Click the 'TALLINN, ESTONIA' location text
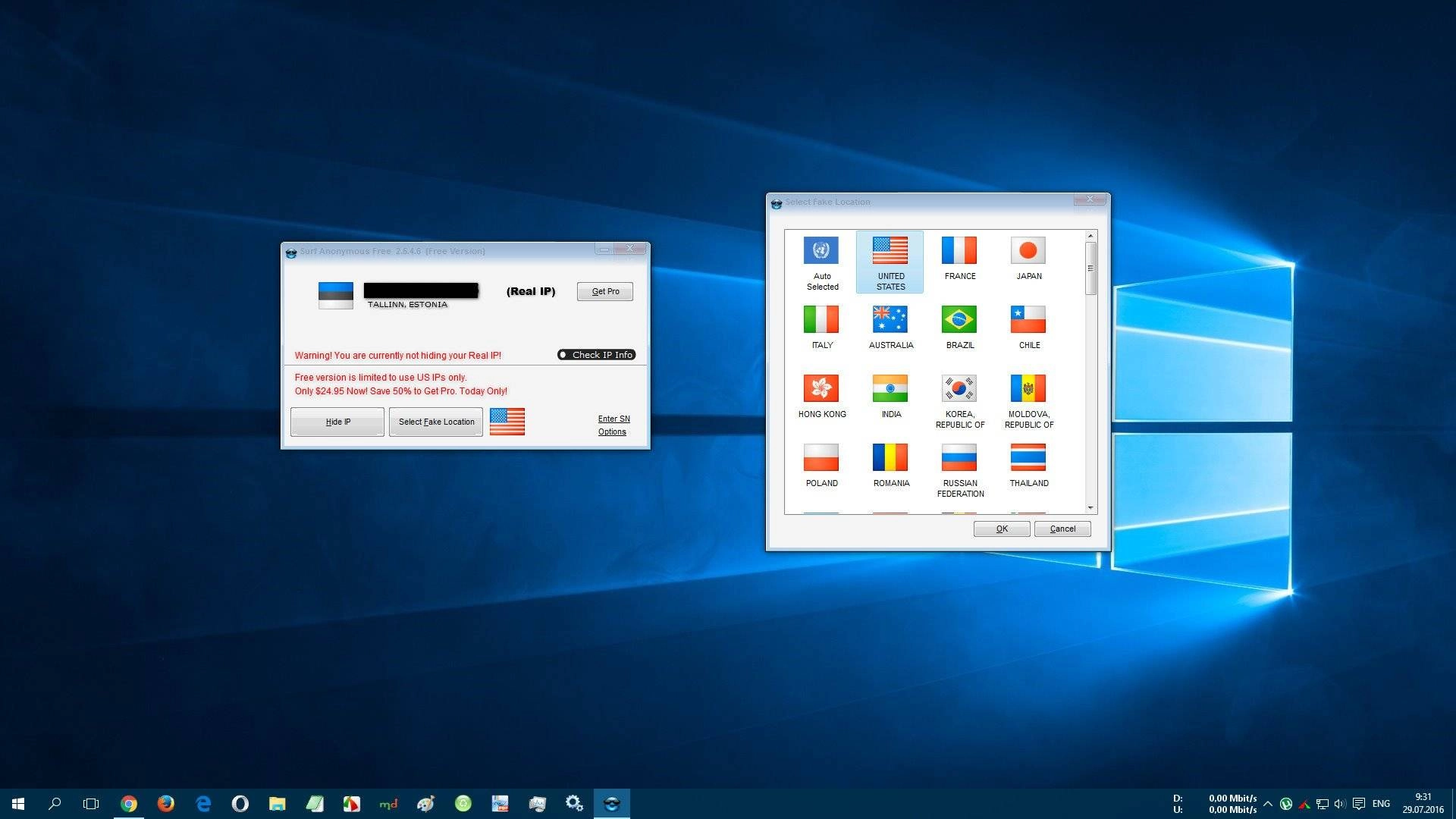The width and height of the screenshot is (1456, 819). pyautogui.click(x=407, y=305)
